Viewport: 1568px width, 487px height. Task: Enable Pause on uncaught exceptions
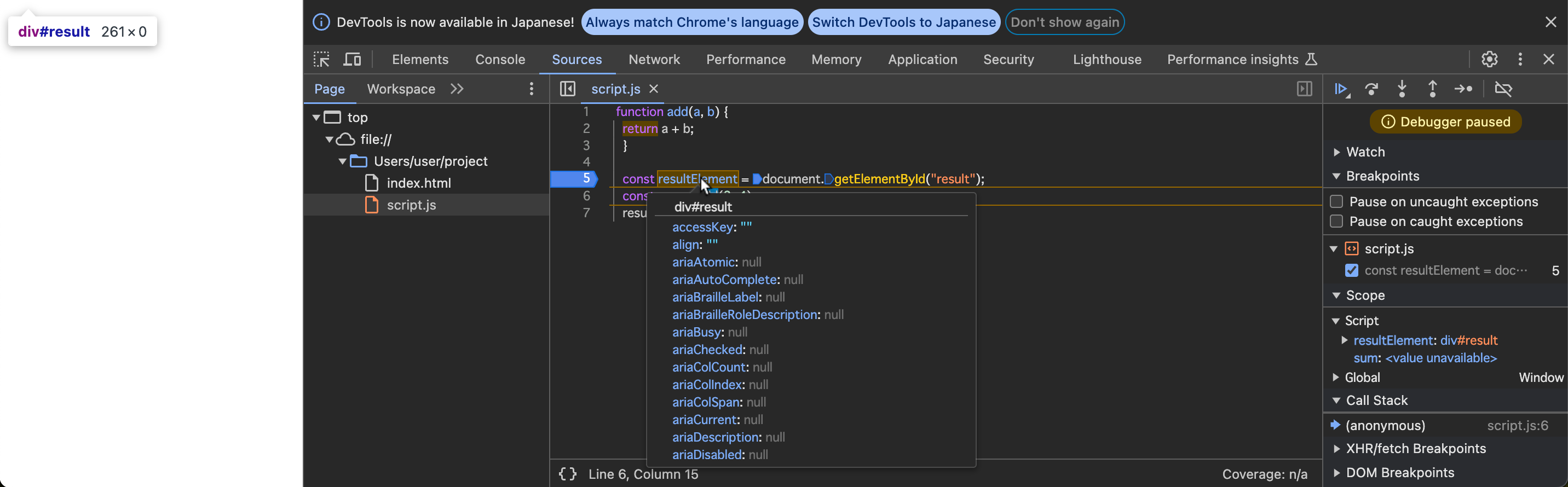pos(1336,202)
